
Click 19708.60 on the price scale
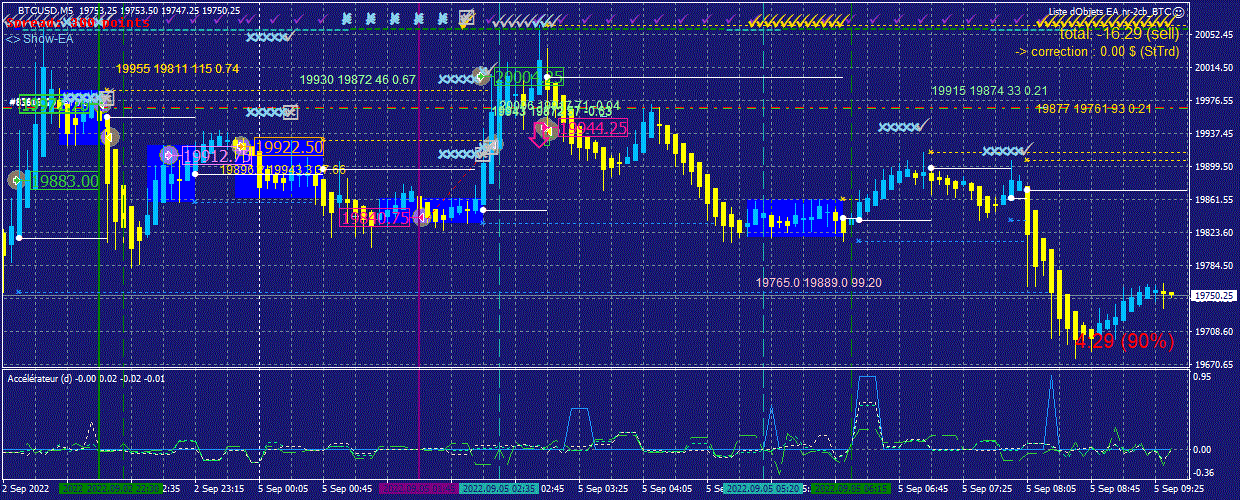tap(1213, 332)
